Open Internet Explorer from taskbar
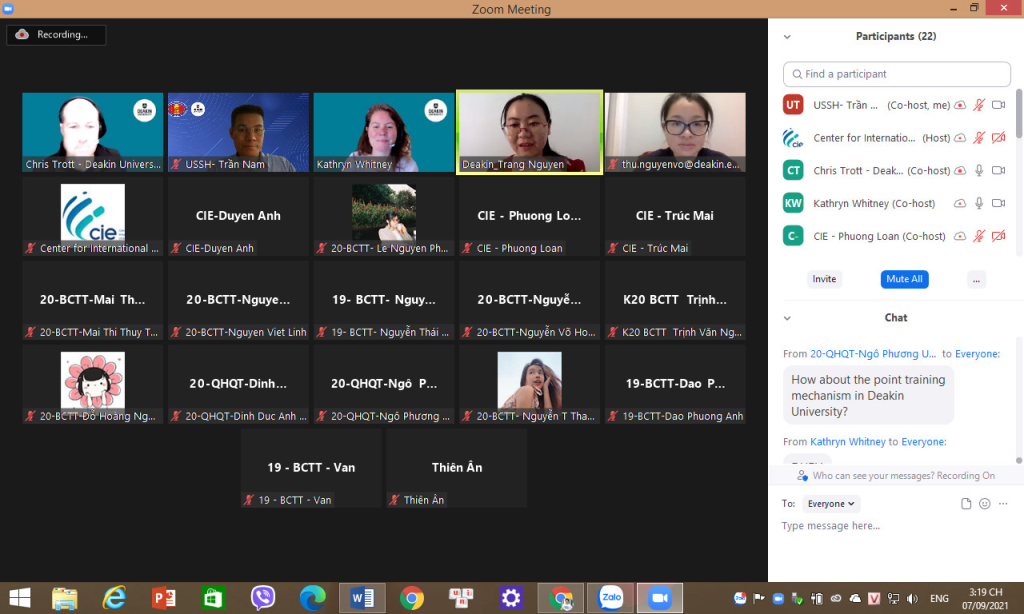The height and width of the screenshot is (614, 1024). pyautogui.click(x=114, y=598)
